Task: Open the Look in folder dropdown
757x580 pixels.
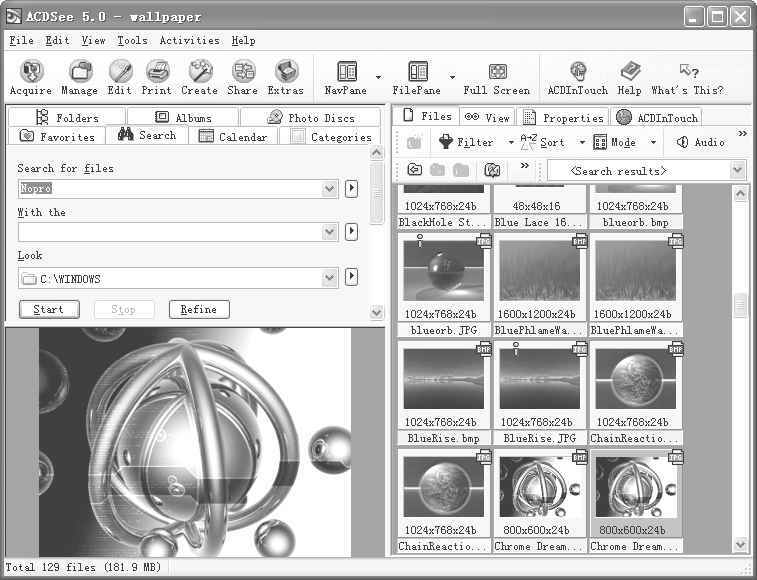Action: pyautogui.click(x=330, y=279)
